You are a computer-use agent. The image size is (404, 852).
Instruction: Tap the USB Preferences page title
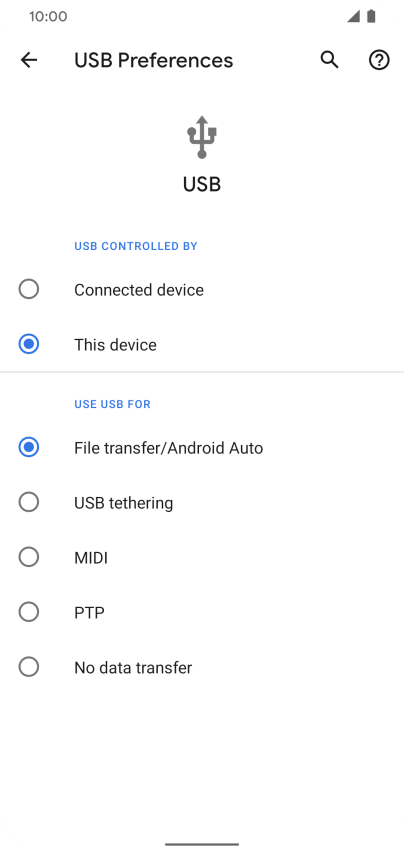154,60
